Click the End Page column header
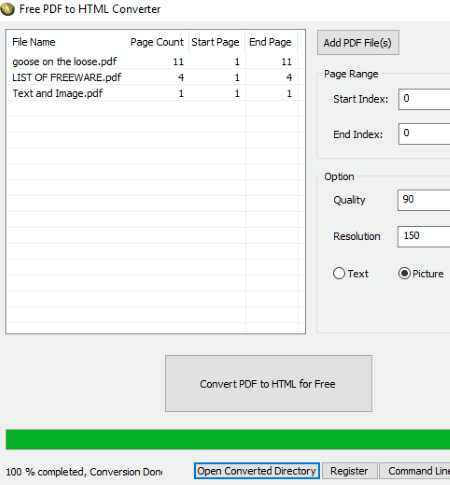The image size is (450, 485). (x=271, y=42)
